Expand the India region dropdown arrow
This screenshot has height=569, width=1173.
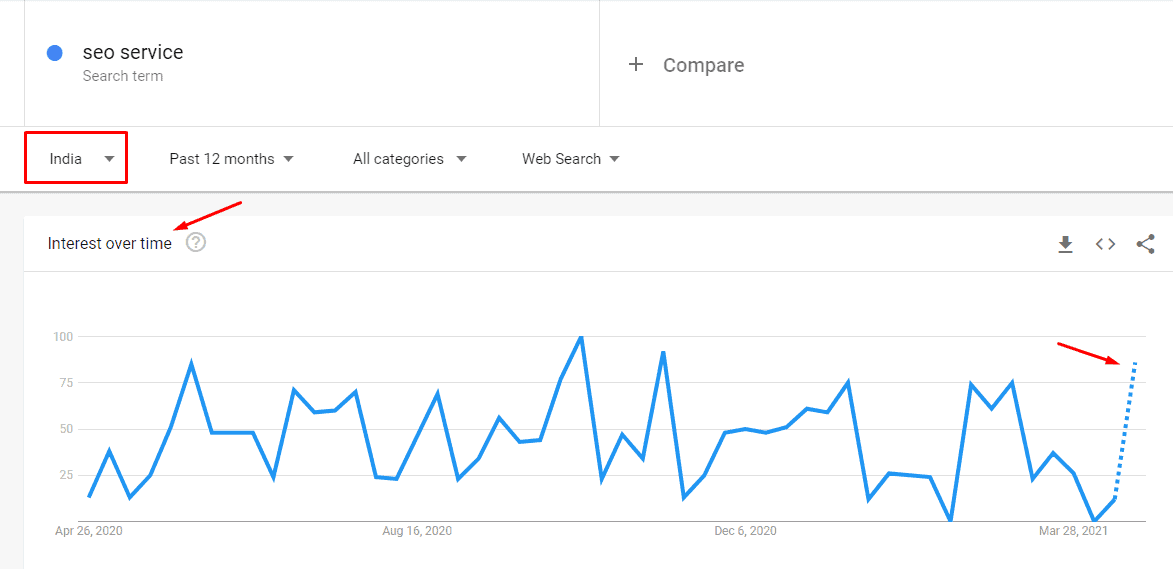point(109,159)
